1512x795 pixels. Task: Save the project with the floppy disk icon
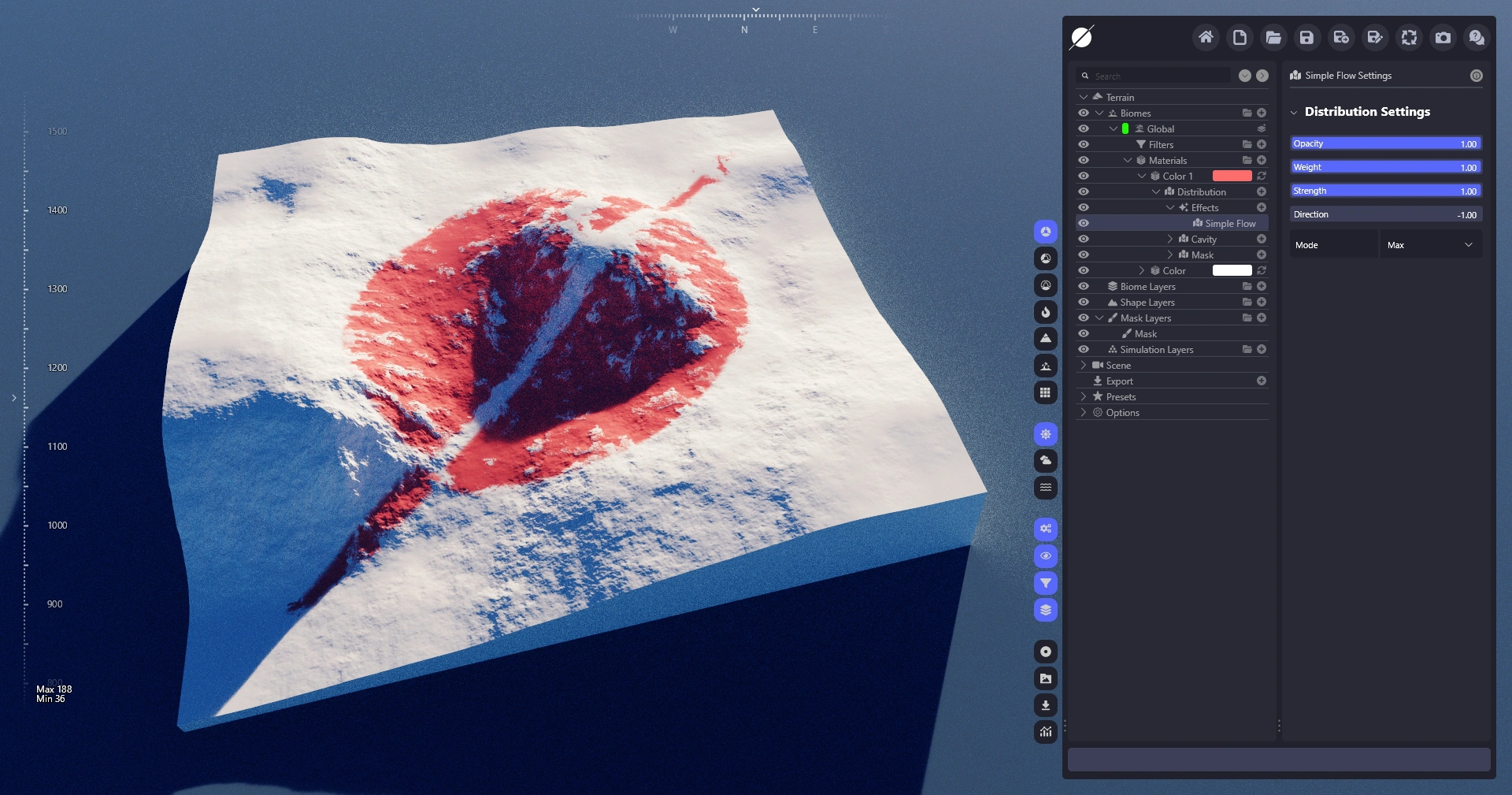pyautogui.click(x=1307, y=37)
